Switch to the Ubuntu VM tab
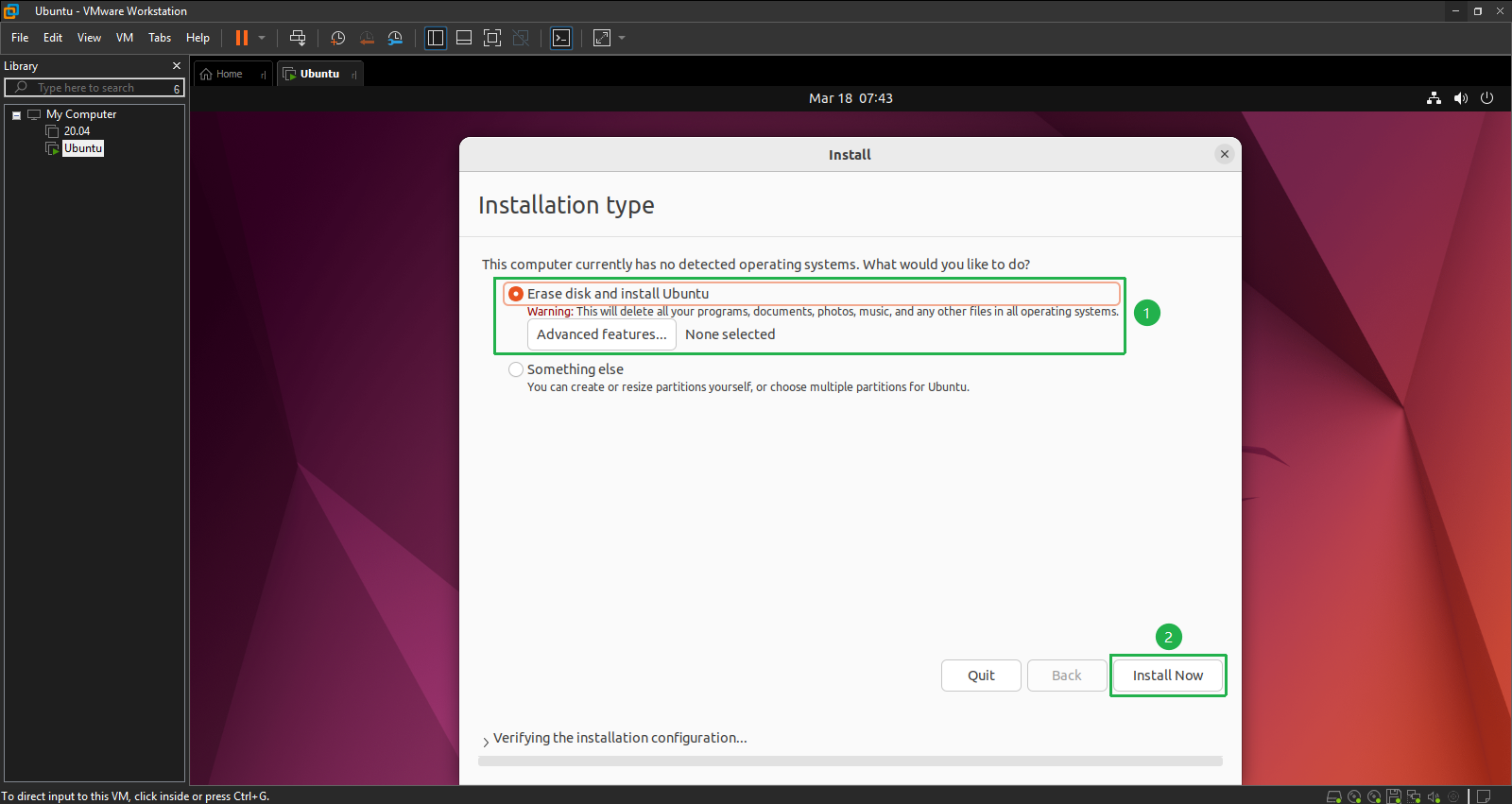1512x804 pixels. pyautogui.click(x=319, y=74)
